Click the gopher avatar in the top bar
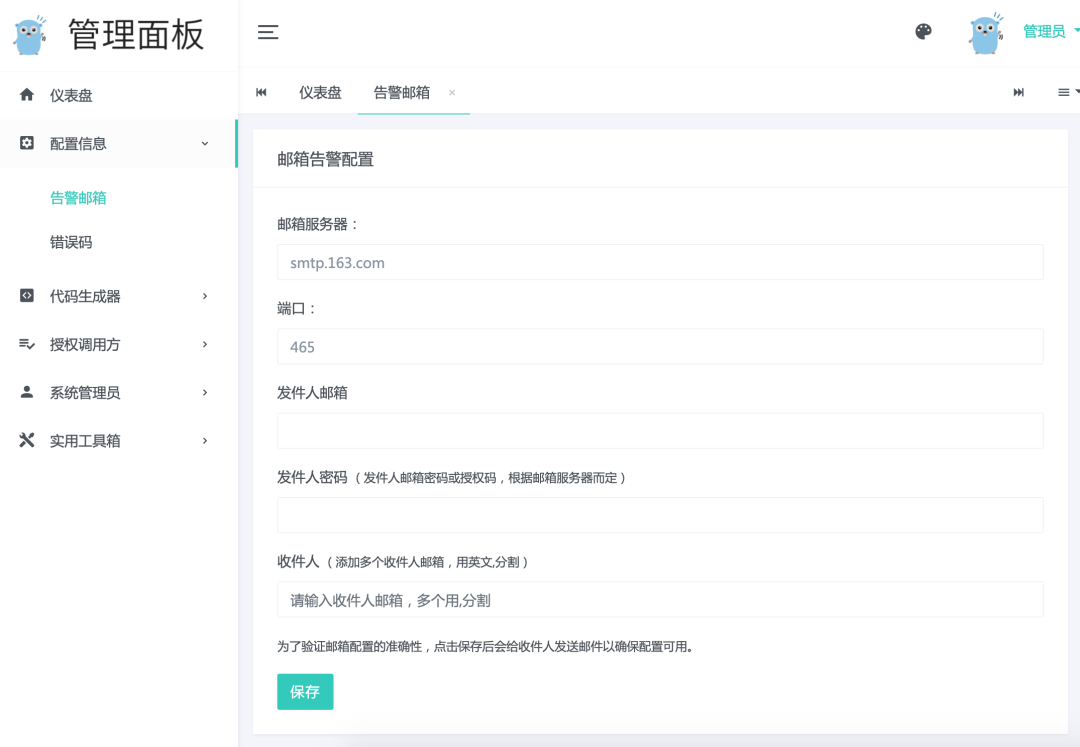The width and height of the screenshot is (1080, 747). pos(984,31)
